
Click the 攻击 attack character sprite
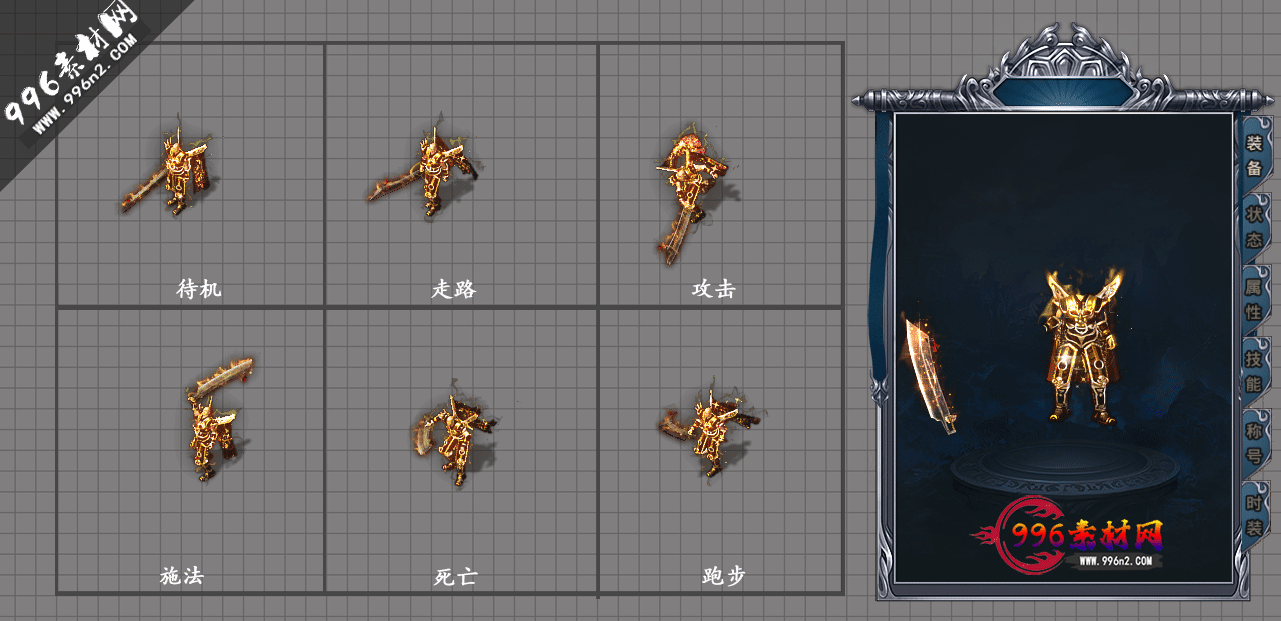click(x=689, y=193)
